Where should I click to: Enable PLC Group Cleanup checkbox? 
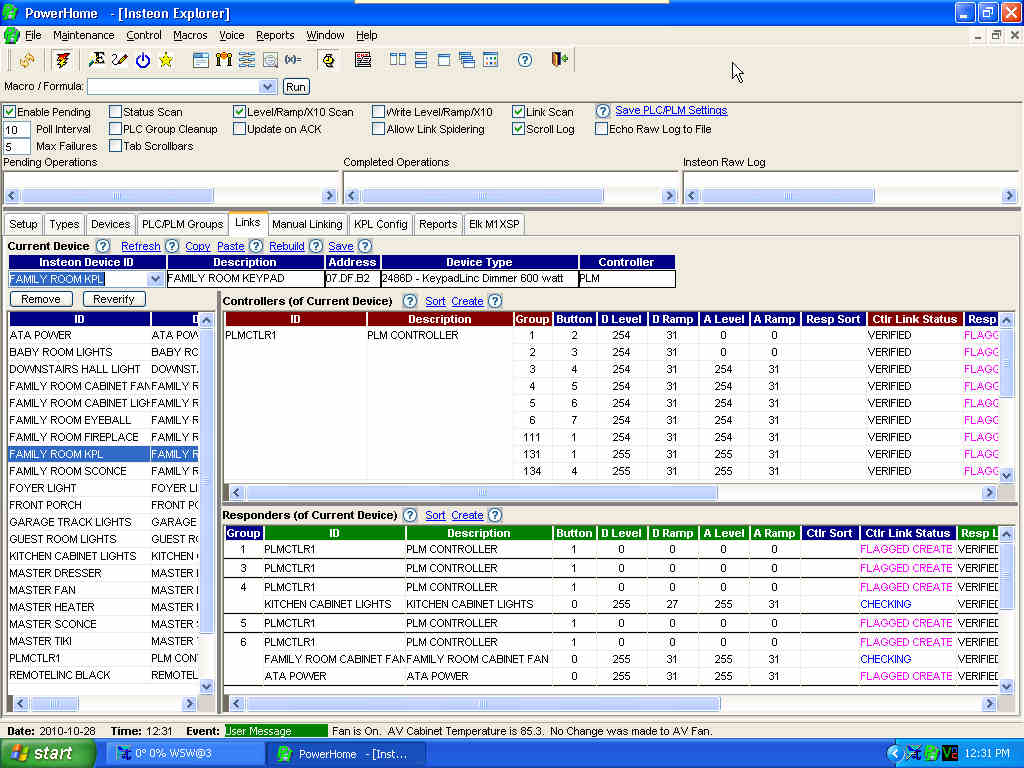click(116, 129)
